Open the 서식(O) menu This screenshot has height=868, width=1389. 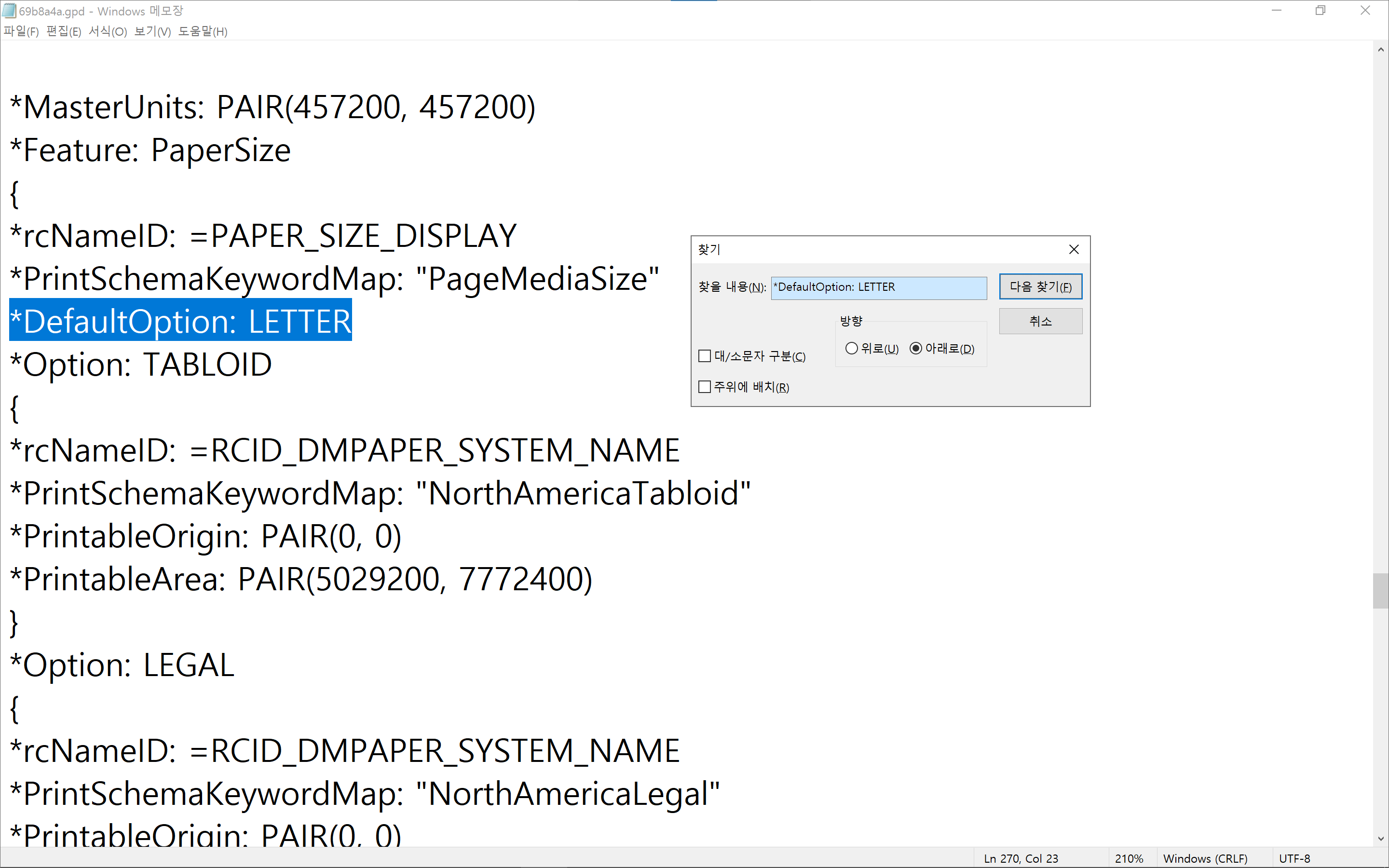tap(108, 31)
